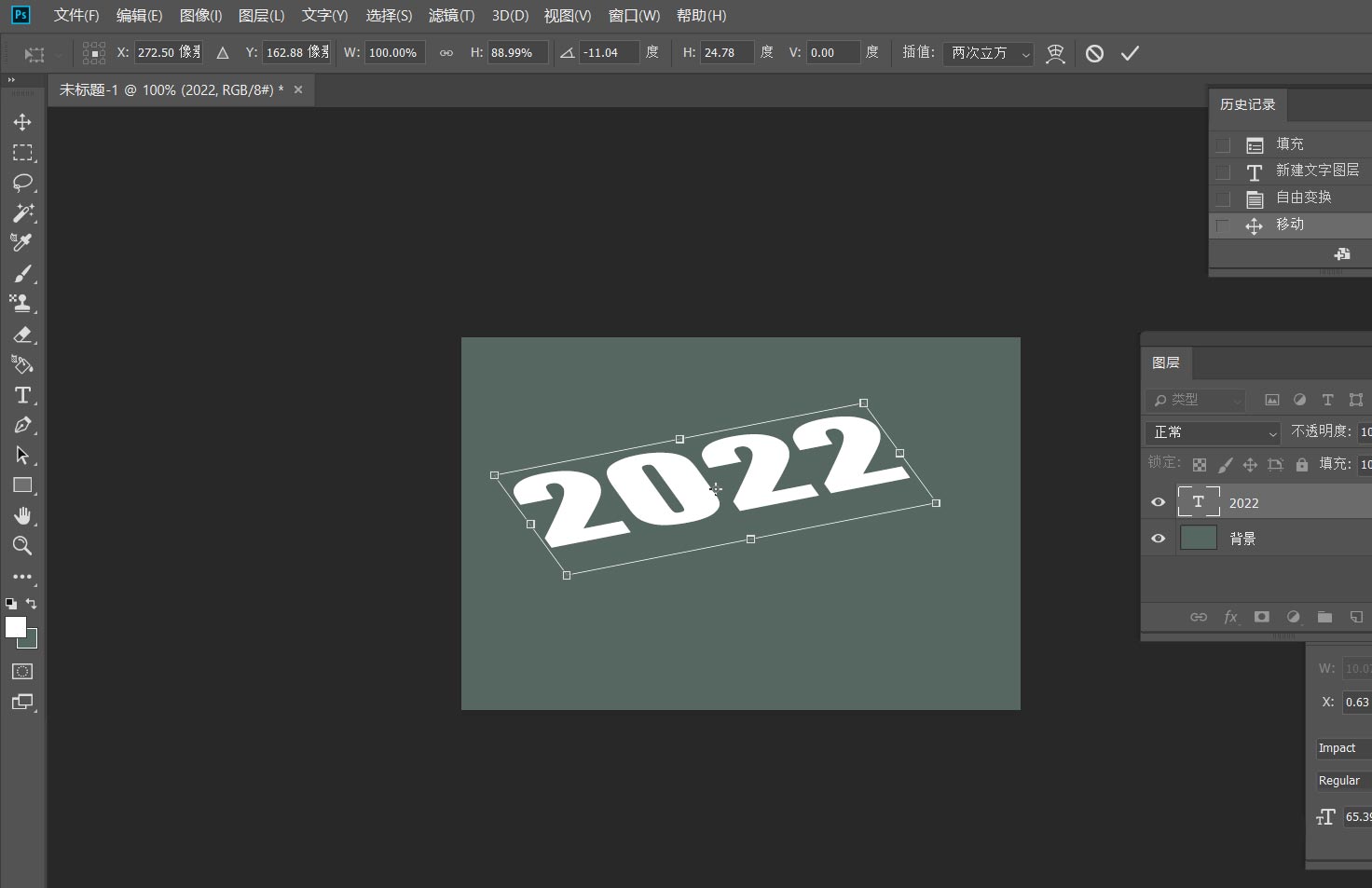
Task: Select the Horizontal Type tool
Action: (22, 395)
